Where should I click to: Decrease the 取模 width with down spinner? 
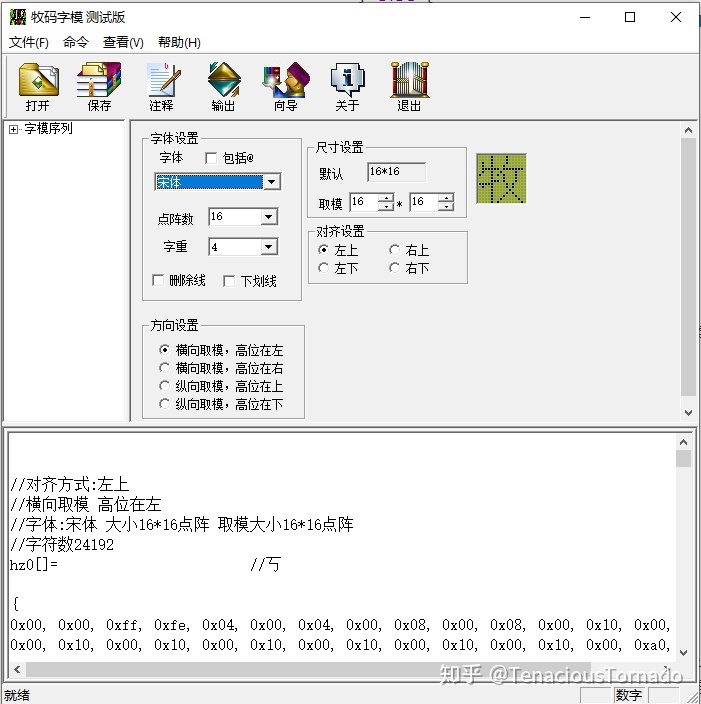point(386,207)
